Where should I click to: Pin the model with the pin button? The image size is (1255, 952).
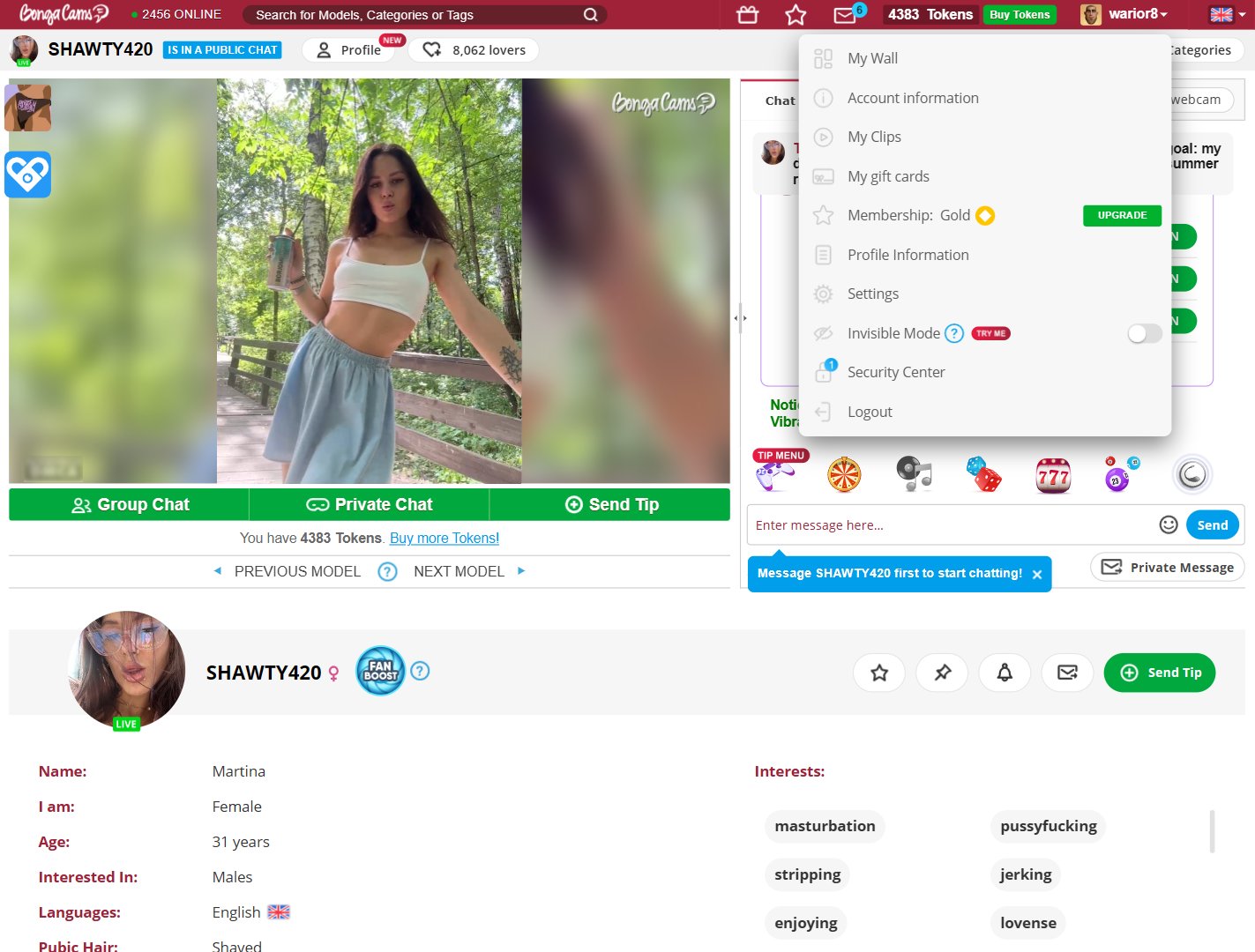point(942,673)
